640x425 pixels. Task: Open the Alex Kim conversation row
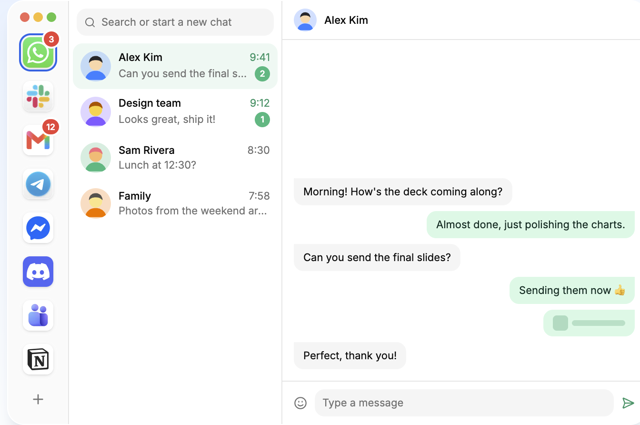point(175,66)
